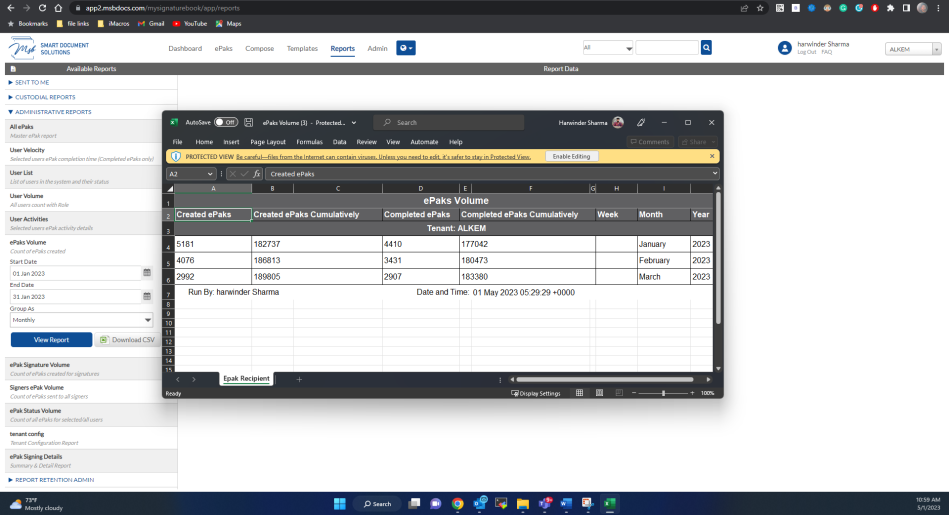This screenshot has height=515, width=949.
Task: Open the End Date calendar picker icon
Action: (147, 296)
